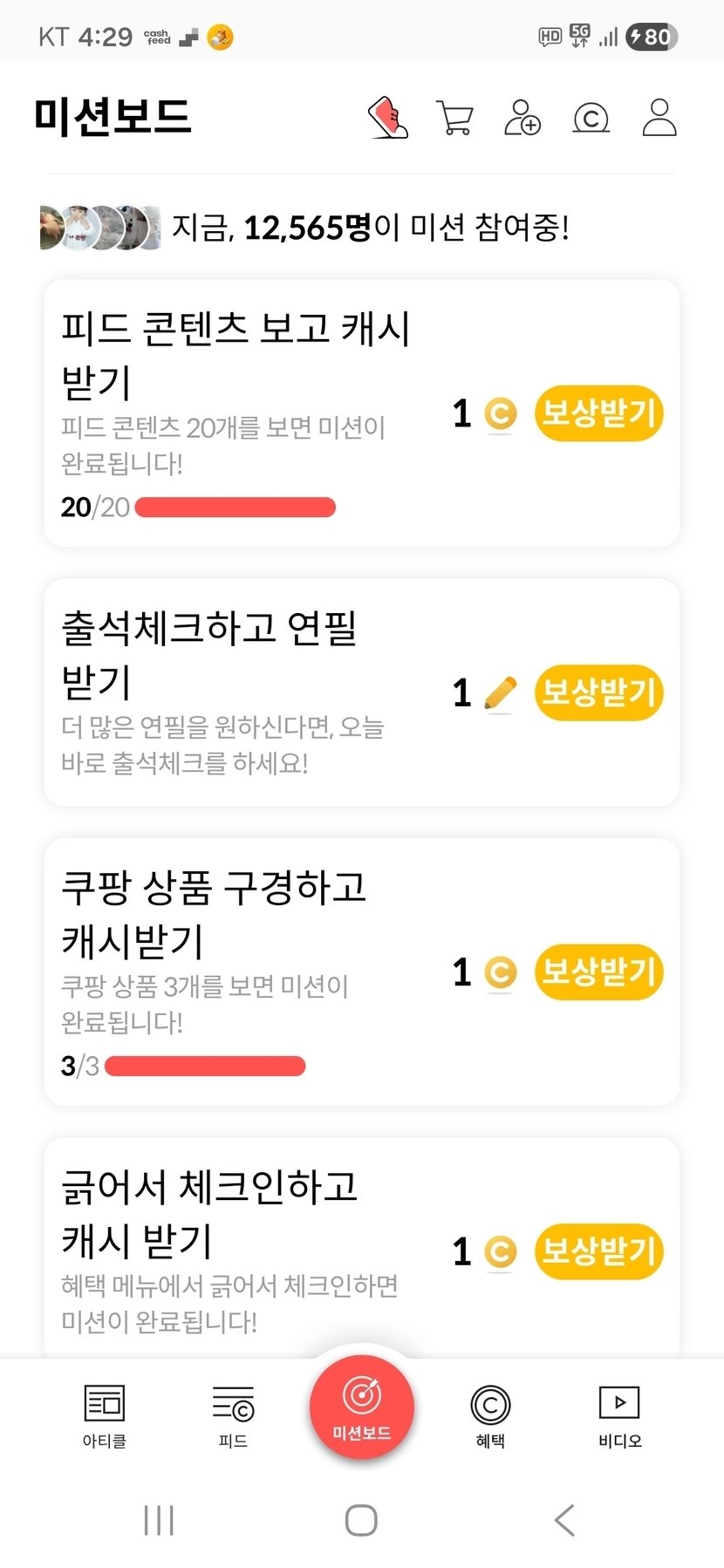The image size is (724, 1568).
Task: Tap the pencil icon on attendance mission
Action: point(500,693)
